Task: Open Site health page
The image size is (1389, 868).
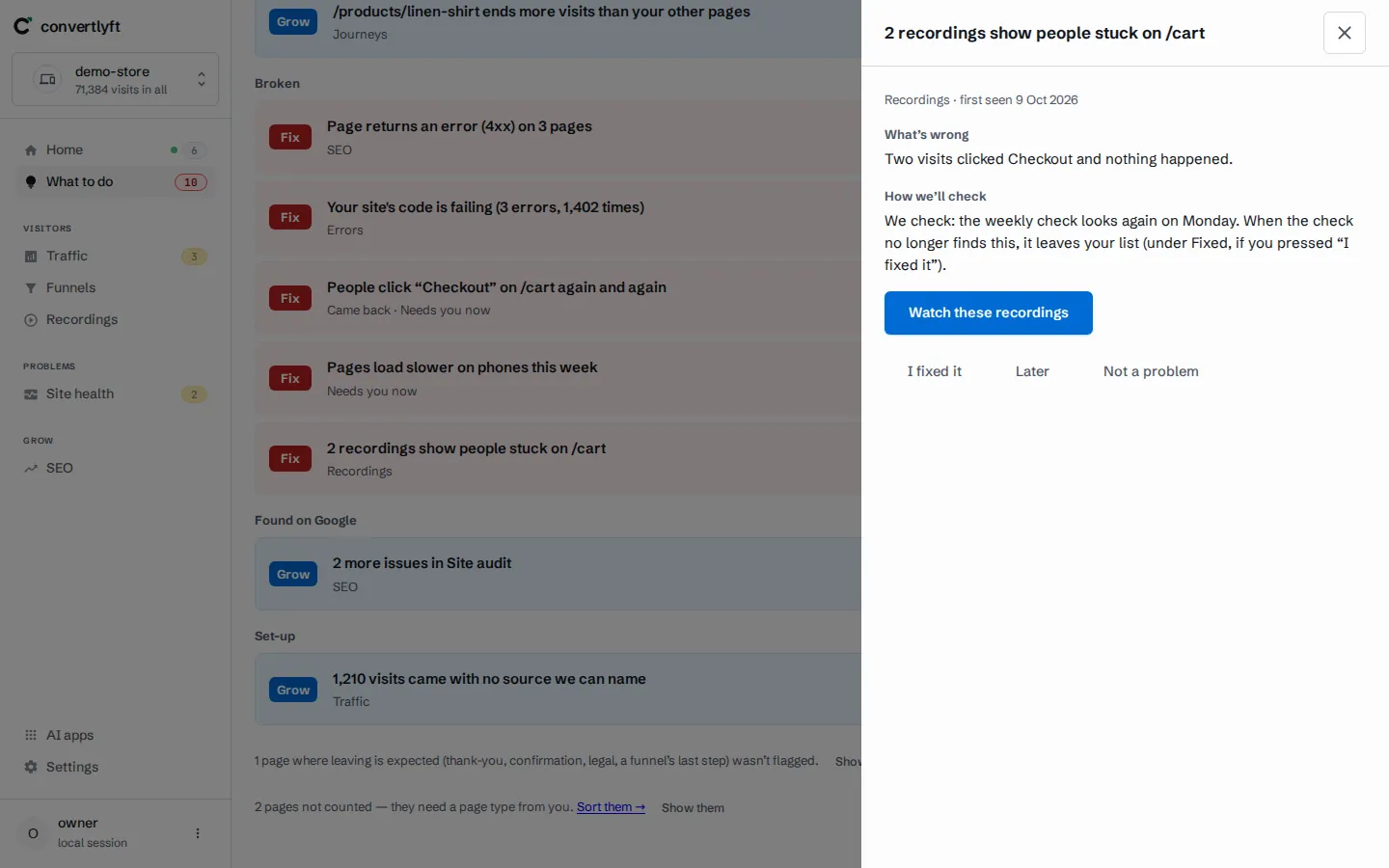Action: point(115,394)
